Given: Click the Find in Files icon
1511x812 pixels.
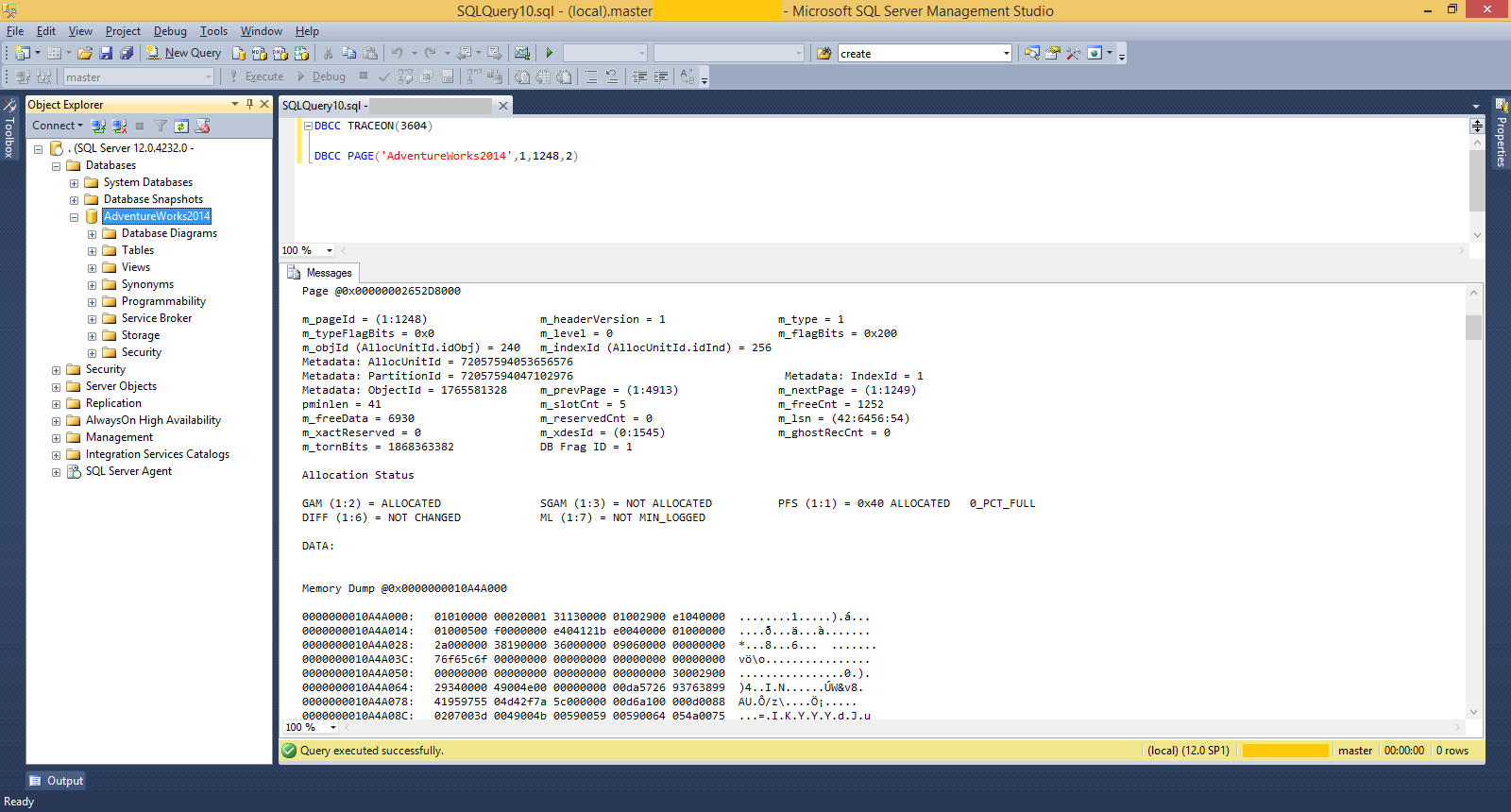Looking at the screenshot, I should click(824, 53).
